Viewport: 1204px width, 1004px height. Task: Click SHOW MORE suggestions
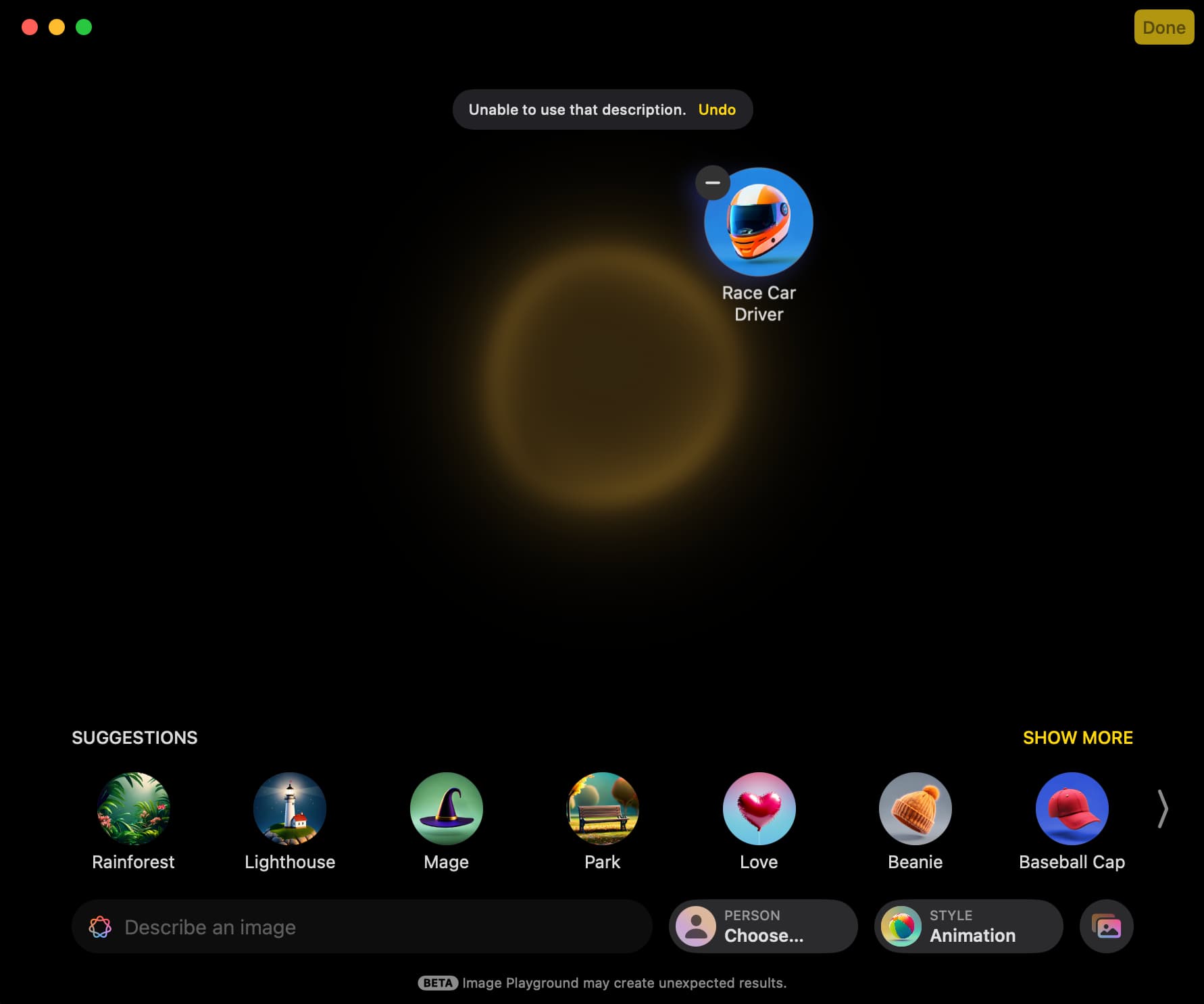[x=1078, y=738]
